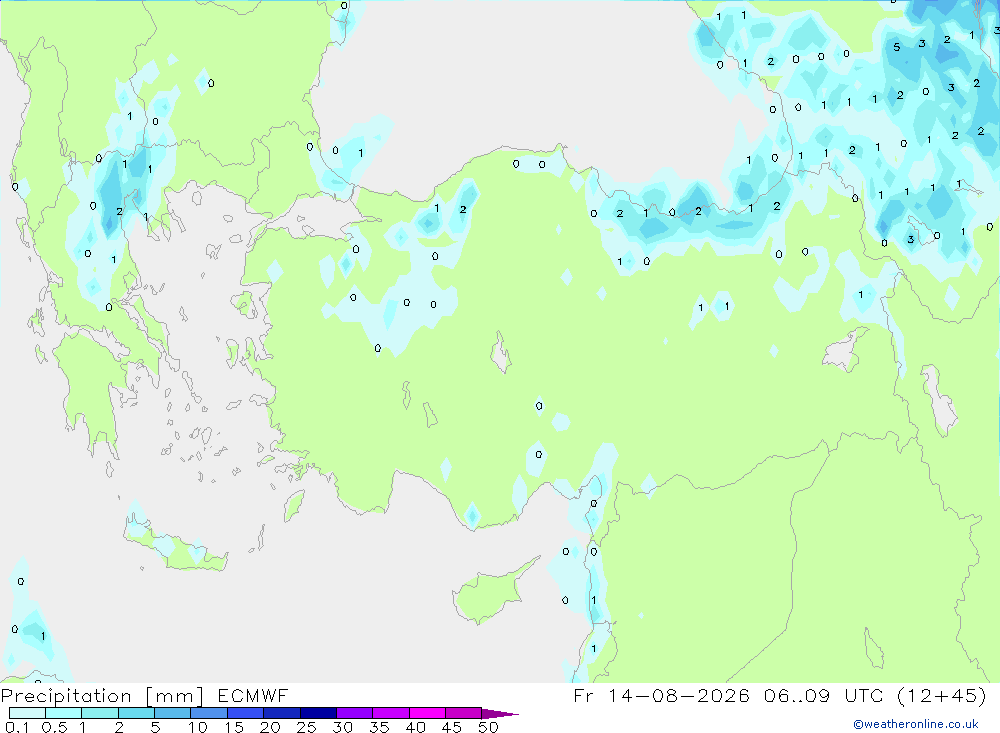Click the "ECMWF" model label

coord(253,695)
